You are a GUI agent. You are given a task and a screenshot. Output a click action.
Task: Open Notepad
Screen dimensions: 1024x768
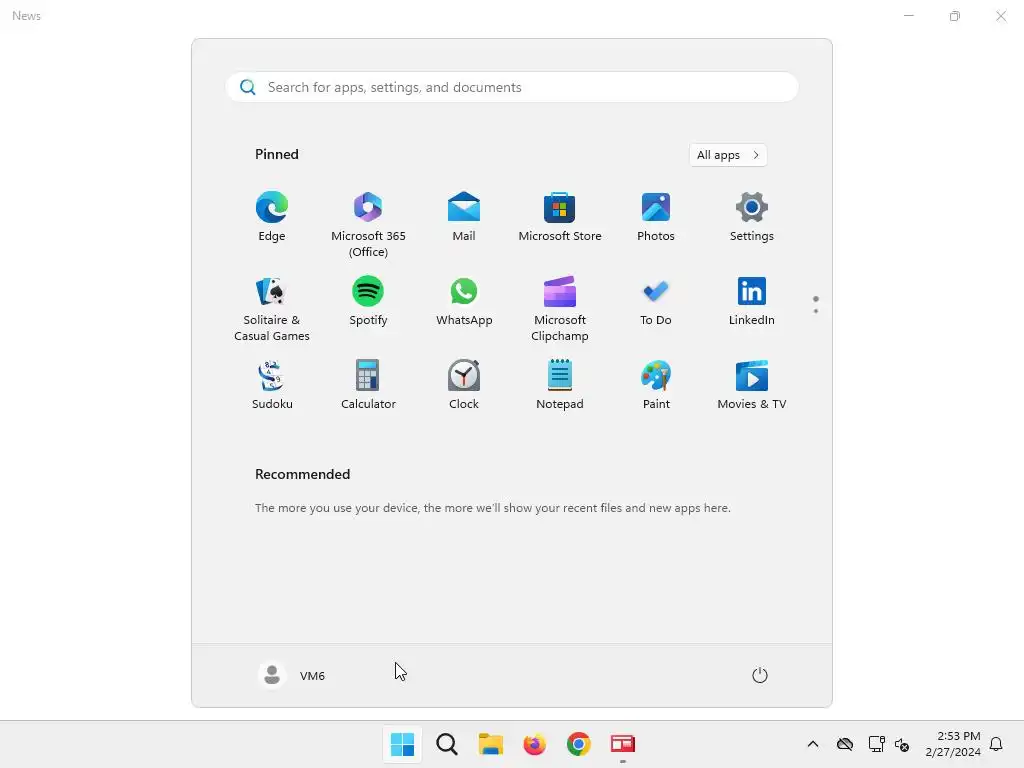(560, 385)
